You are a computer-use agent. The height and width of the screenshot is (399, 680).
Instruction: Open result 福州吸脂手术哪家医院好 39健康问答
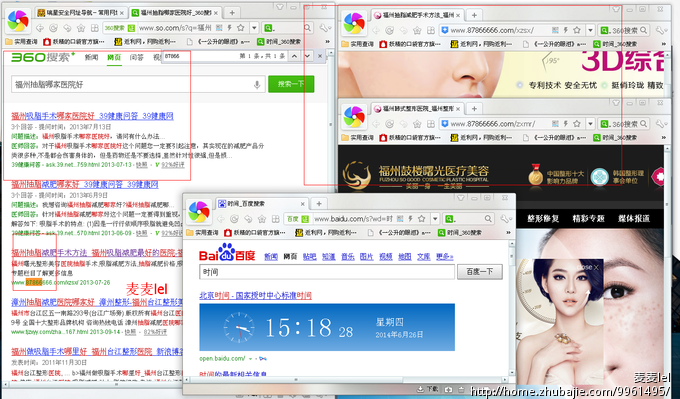(92, 116)
